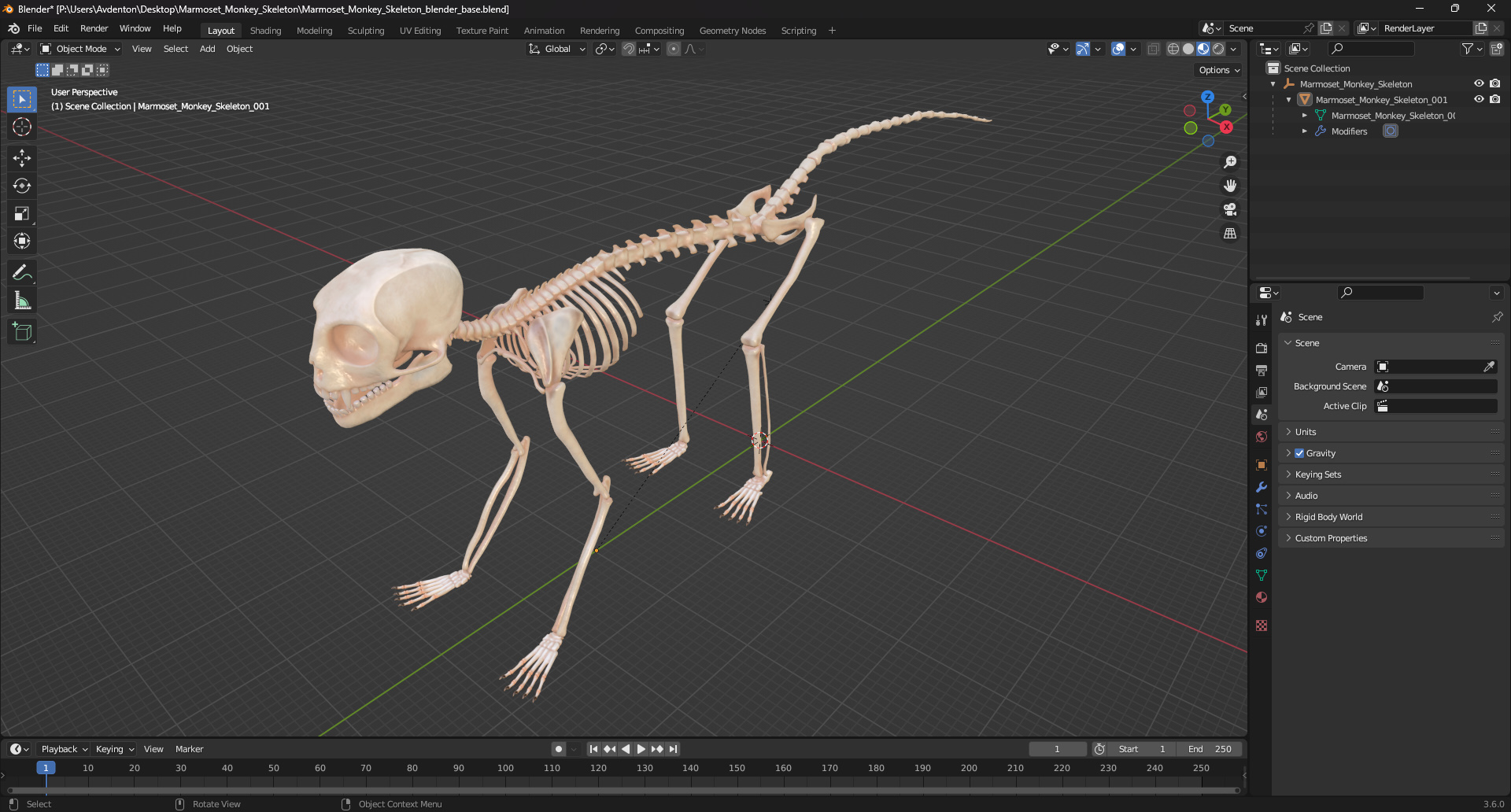The image size is (1511, 812).
Task: Select the Transform tool
Action: pos(22,241)
